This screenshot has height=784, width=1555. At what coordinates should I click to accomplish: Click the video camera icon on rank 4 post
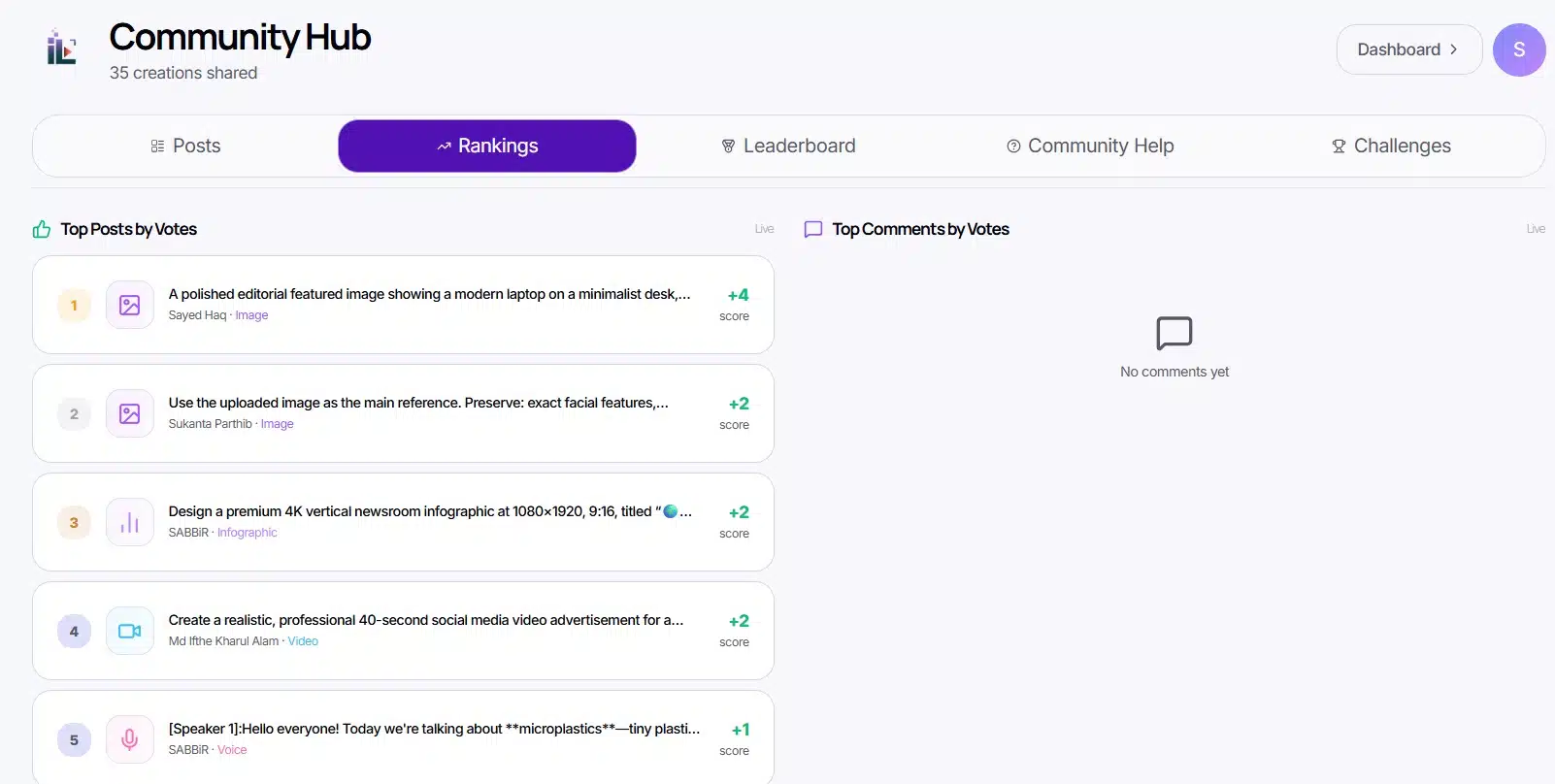(130, 631)
